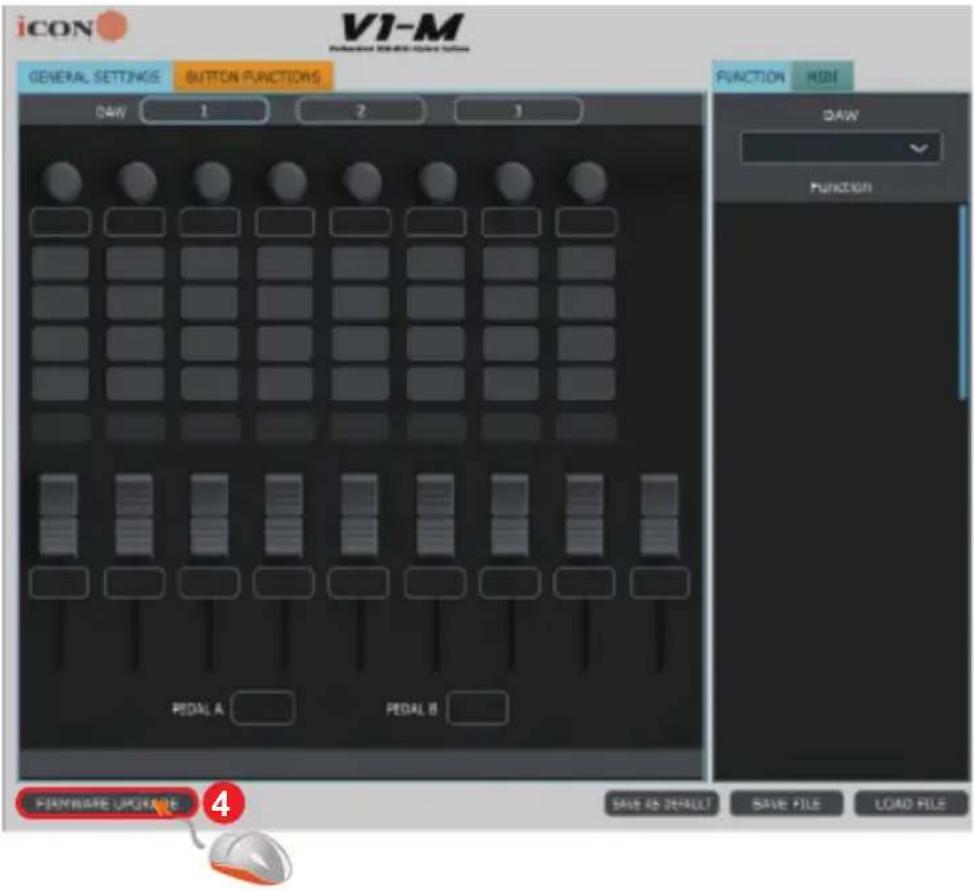Select DAW slot 2
This screenshot has width=974, height=890.
pyautogui.click(x=361, y=111)
